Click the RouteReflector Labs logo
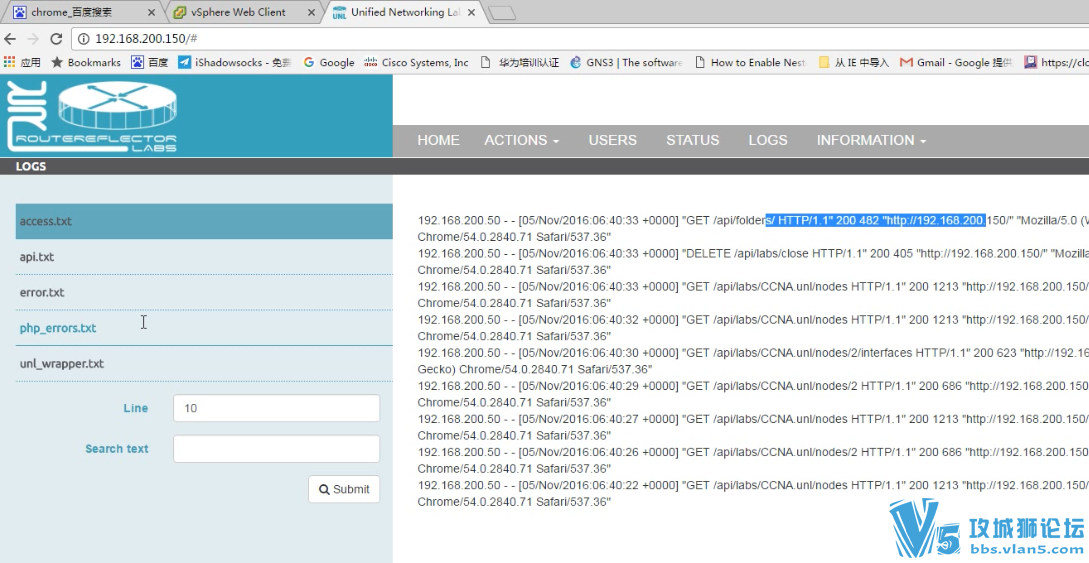This screenshot has height=563, width=1089. pyautogui.click(x=92, y=116)
